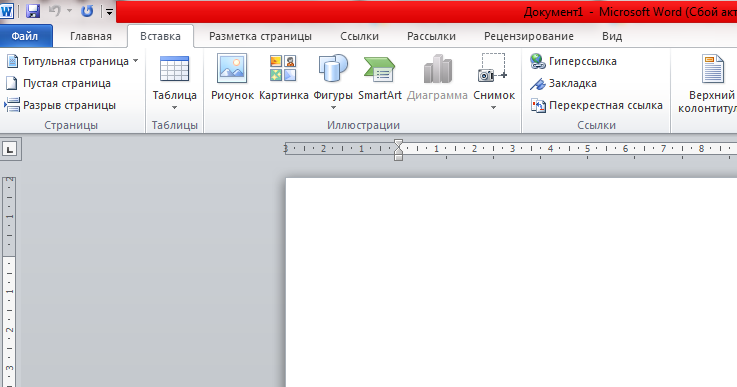Undo the last action
737x387 pixels.
tap(55, 11)
